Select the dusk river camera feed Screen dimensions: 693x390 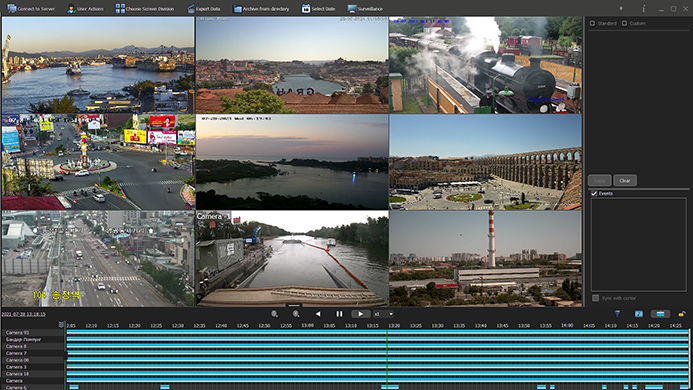[x=292, y=162]
